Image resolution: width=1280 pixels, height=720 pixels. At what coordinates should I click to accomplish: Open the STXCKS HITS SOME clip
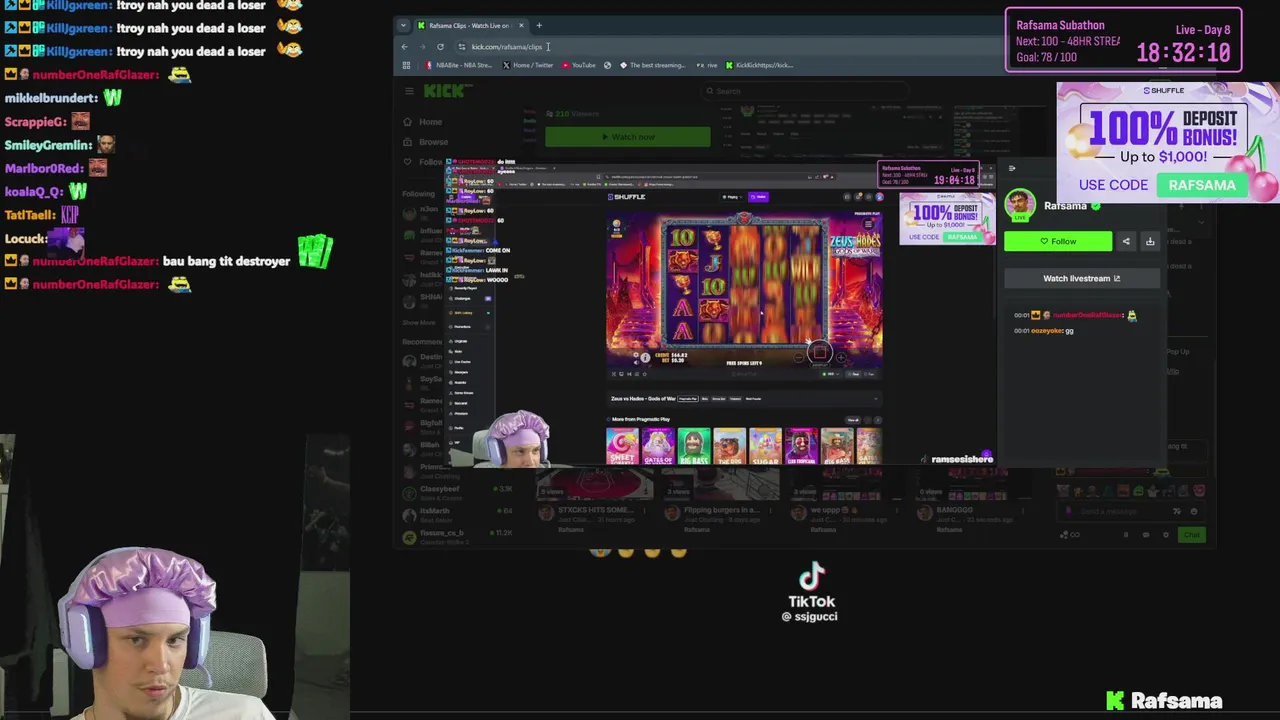[596, 510]
